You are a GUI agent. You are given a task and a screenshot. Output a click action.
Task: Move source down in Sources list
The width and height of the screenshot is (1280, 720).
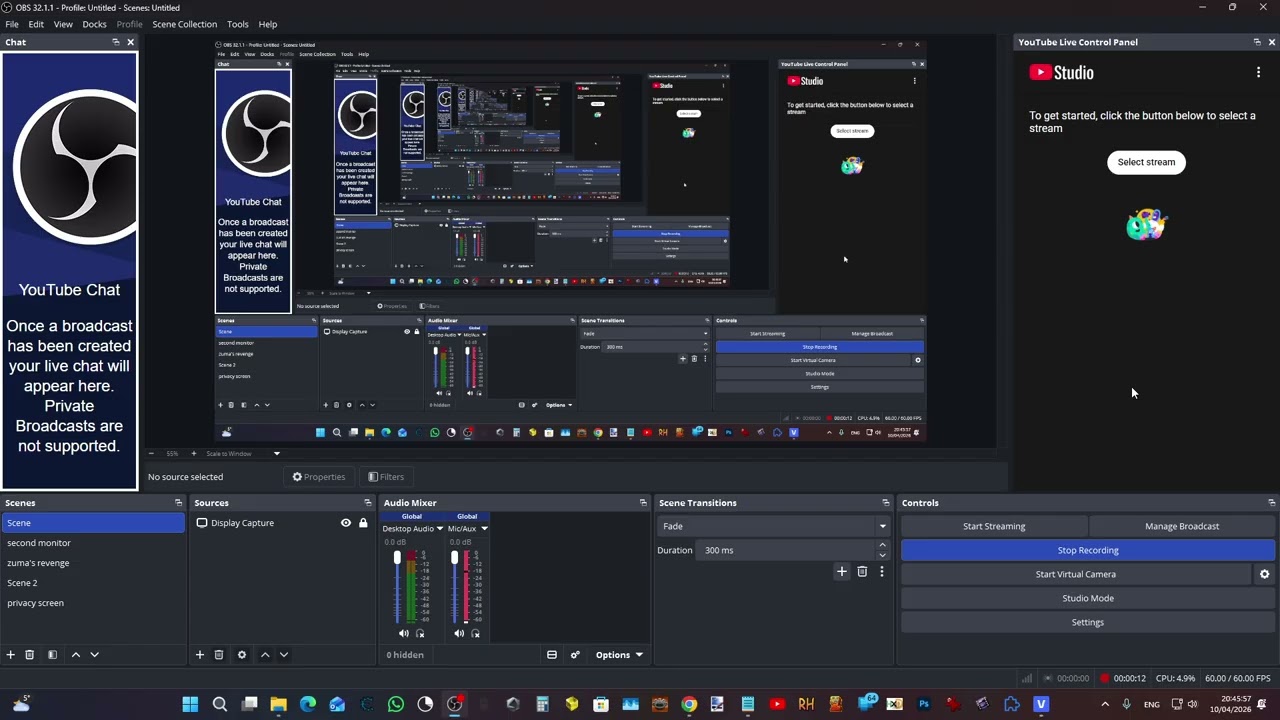tap(284, 655)
